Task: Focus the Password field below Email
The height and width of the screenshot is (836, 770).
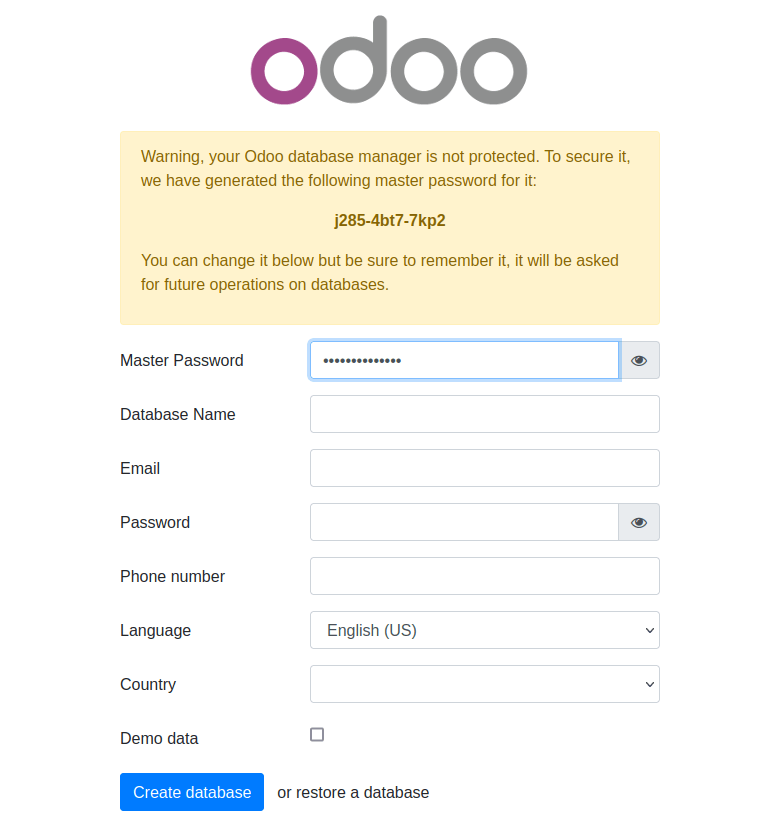Action: point(464,522)
